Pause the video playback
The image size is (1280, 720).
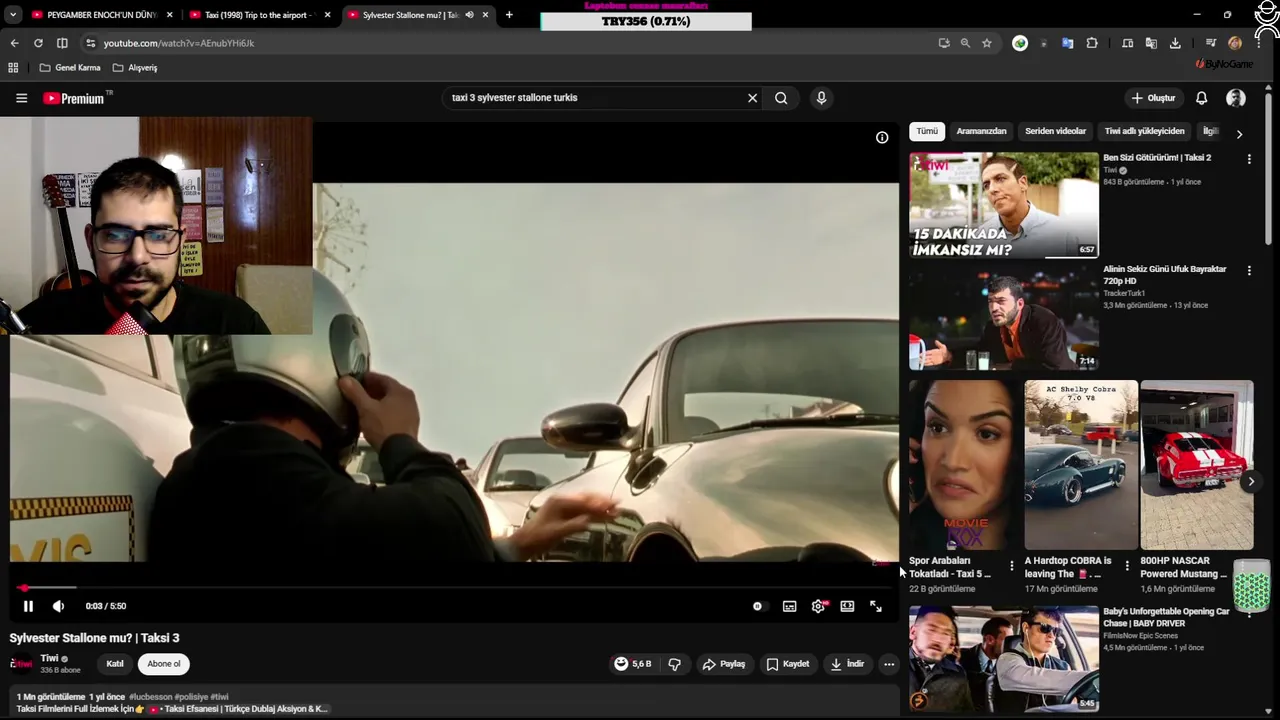pyautogui.click(x=28, y=606)
